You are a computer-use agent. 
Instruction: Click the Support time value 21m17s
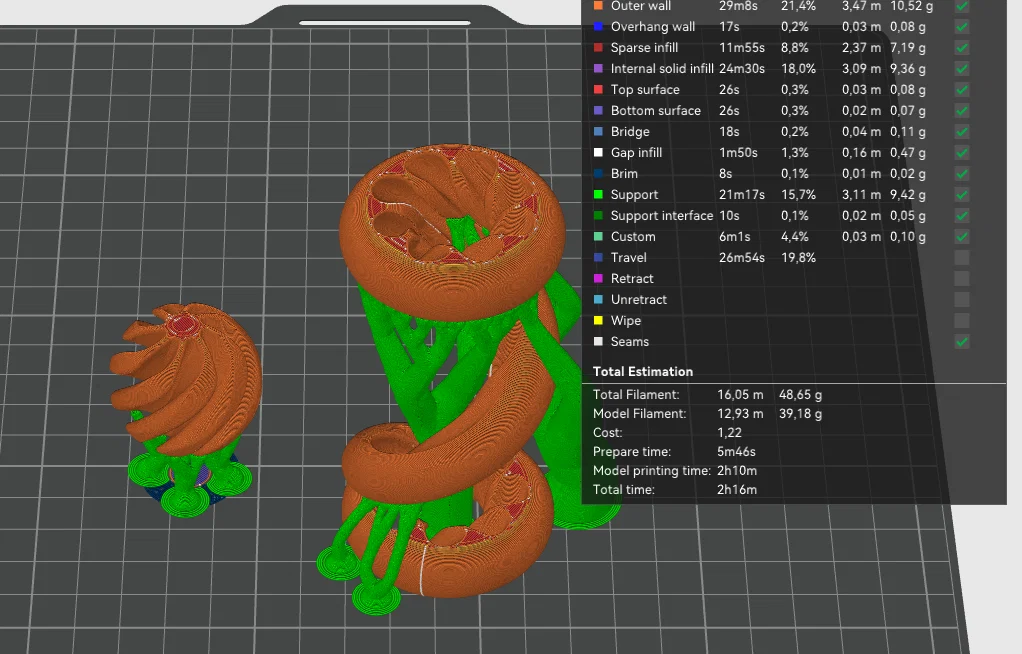point(742,194)
